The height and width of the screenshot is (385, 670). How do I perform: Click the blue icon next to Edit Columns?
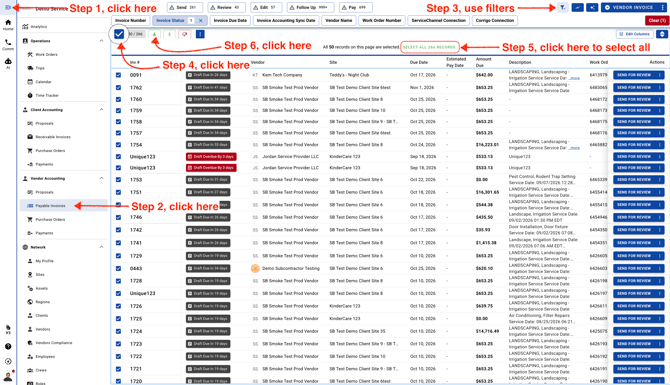[662, 34]
